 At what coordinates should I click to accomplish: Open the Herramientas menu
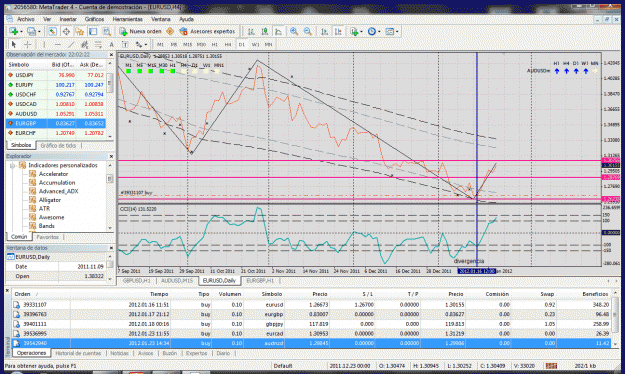point(128,19)
